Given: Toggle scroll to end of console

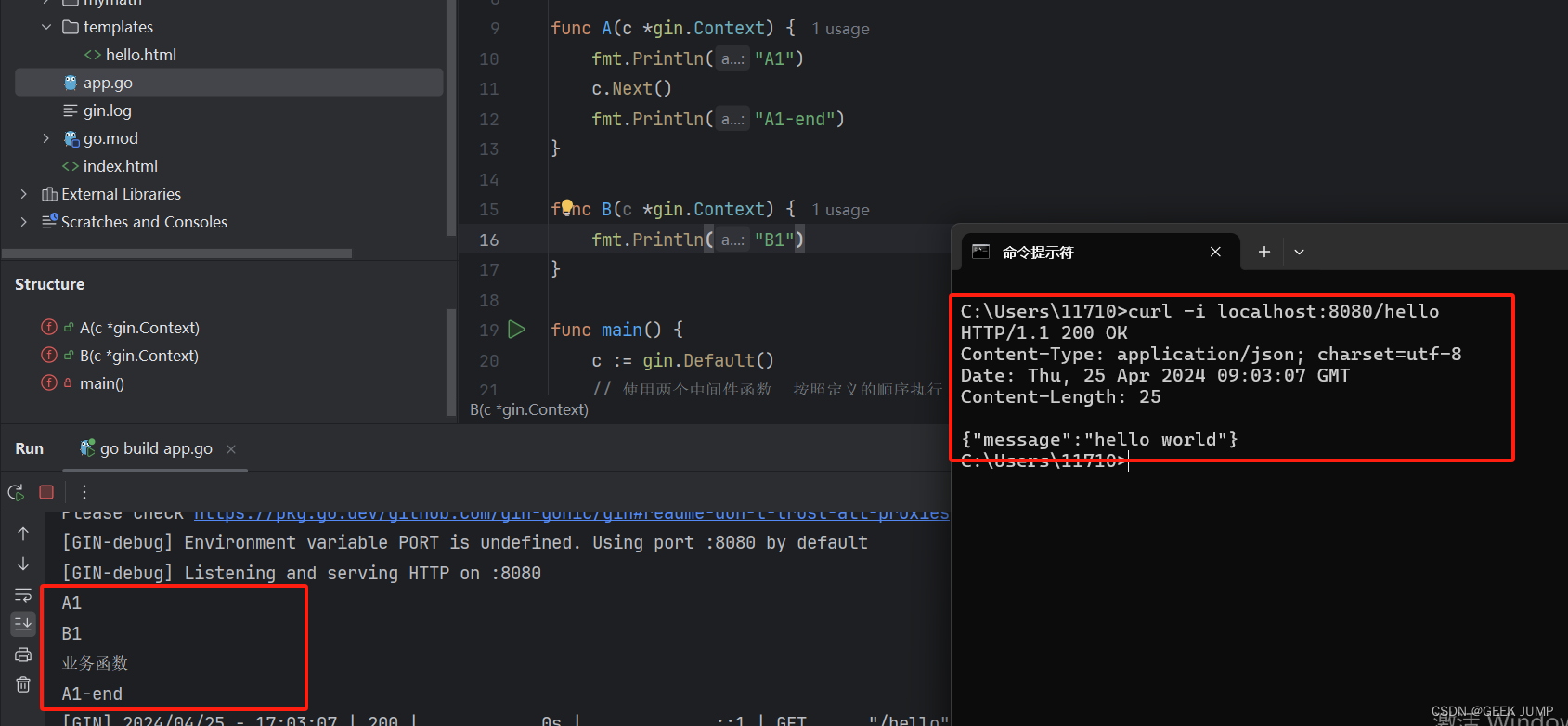Looking at the screenshot, I should pos(23,624).
